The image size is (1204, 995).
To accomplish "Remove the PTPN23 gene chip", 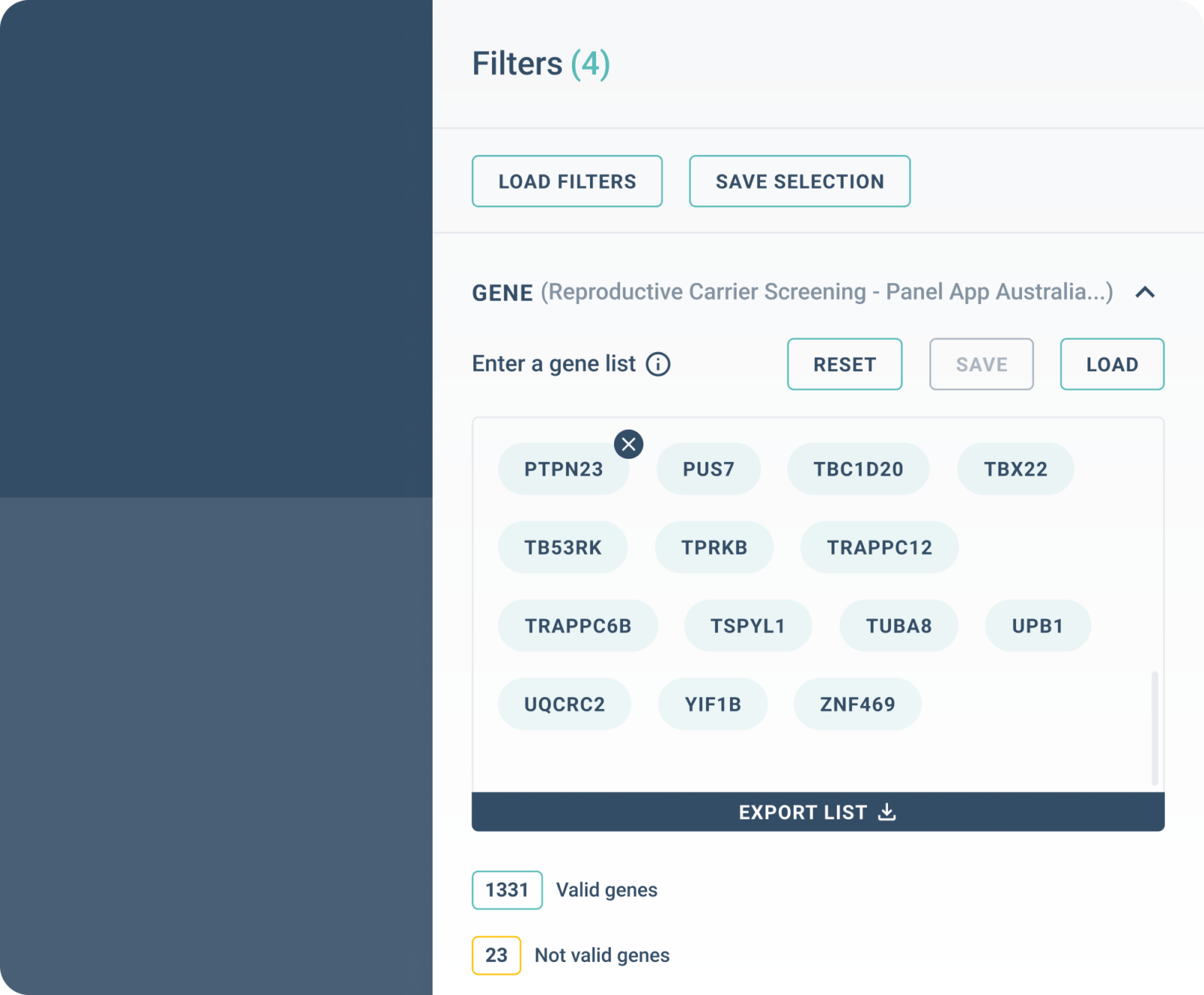I will 628,444.
